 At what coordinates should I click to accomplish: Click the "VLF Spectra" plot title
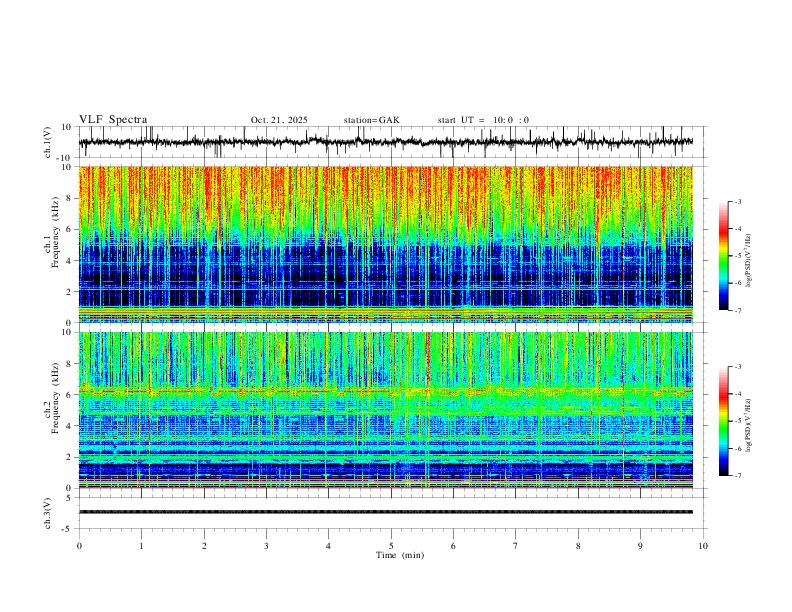(113, 120)
